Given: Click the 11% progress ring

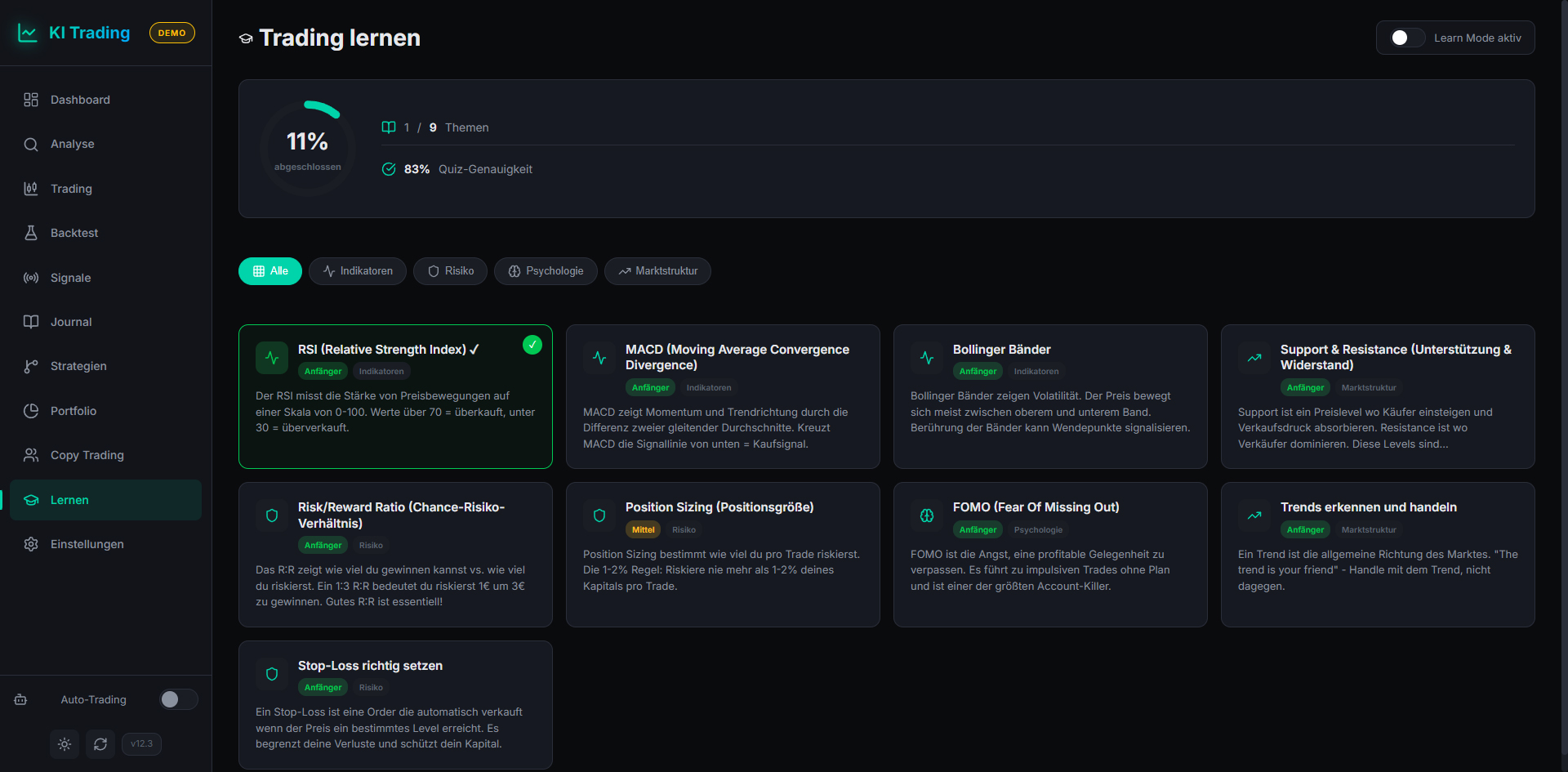Looking at the screenshot, I should [307, 149].
